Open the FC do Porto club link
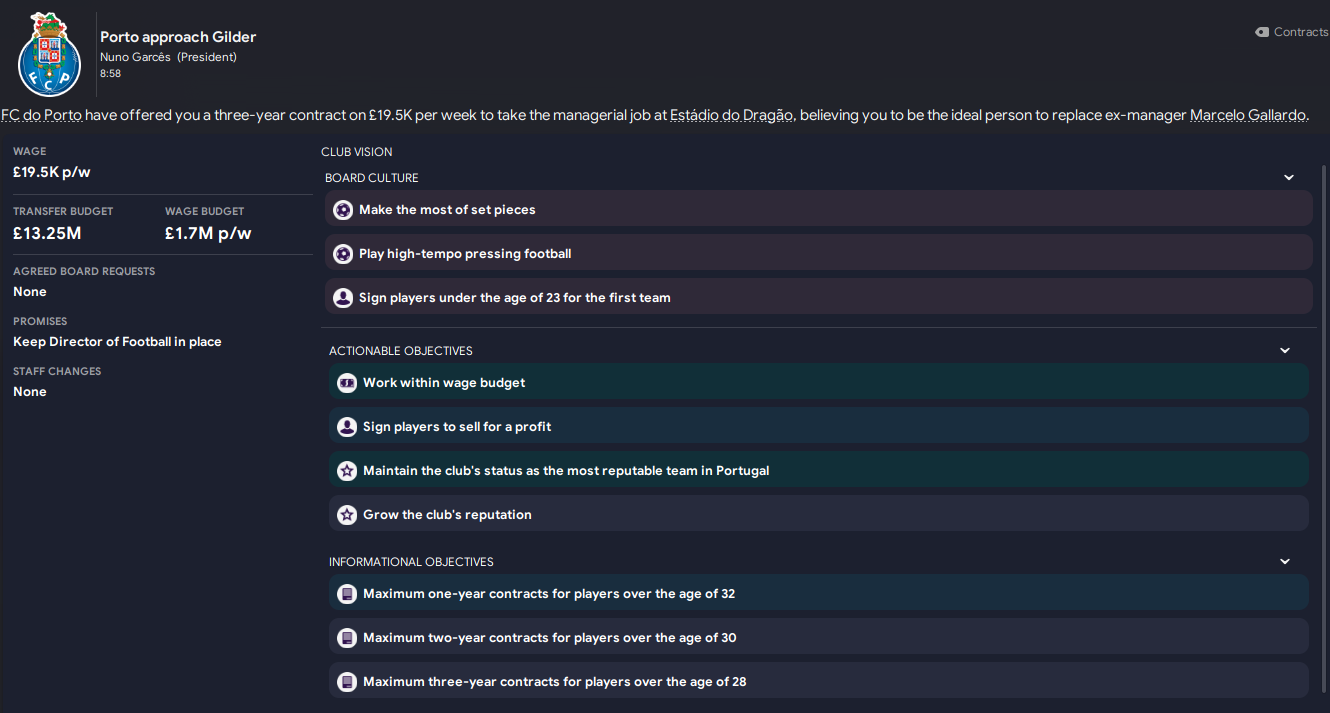 (x=41, y=115)
